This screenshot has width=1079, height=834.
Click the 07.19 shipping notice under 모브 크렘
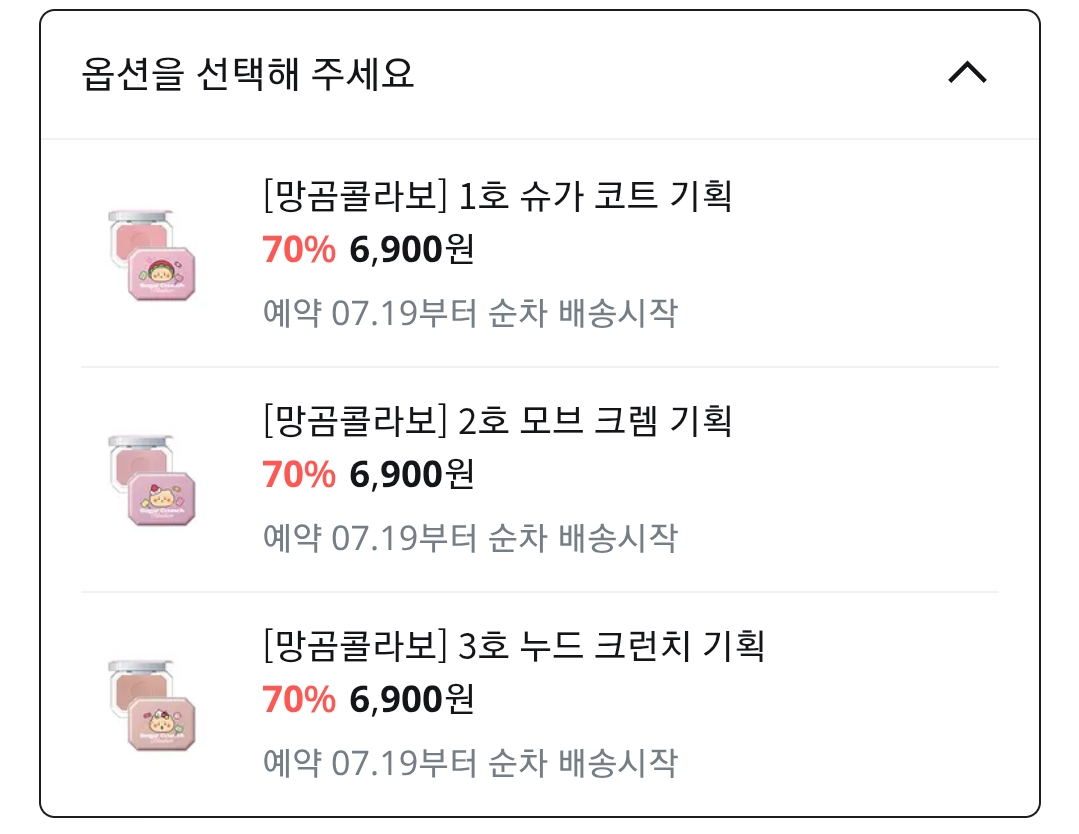click(x=471, y=538)
